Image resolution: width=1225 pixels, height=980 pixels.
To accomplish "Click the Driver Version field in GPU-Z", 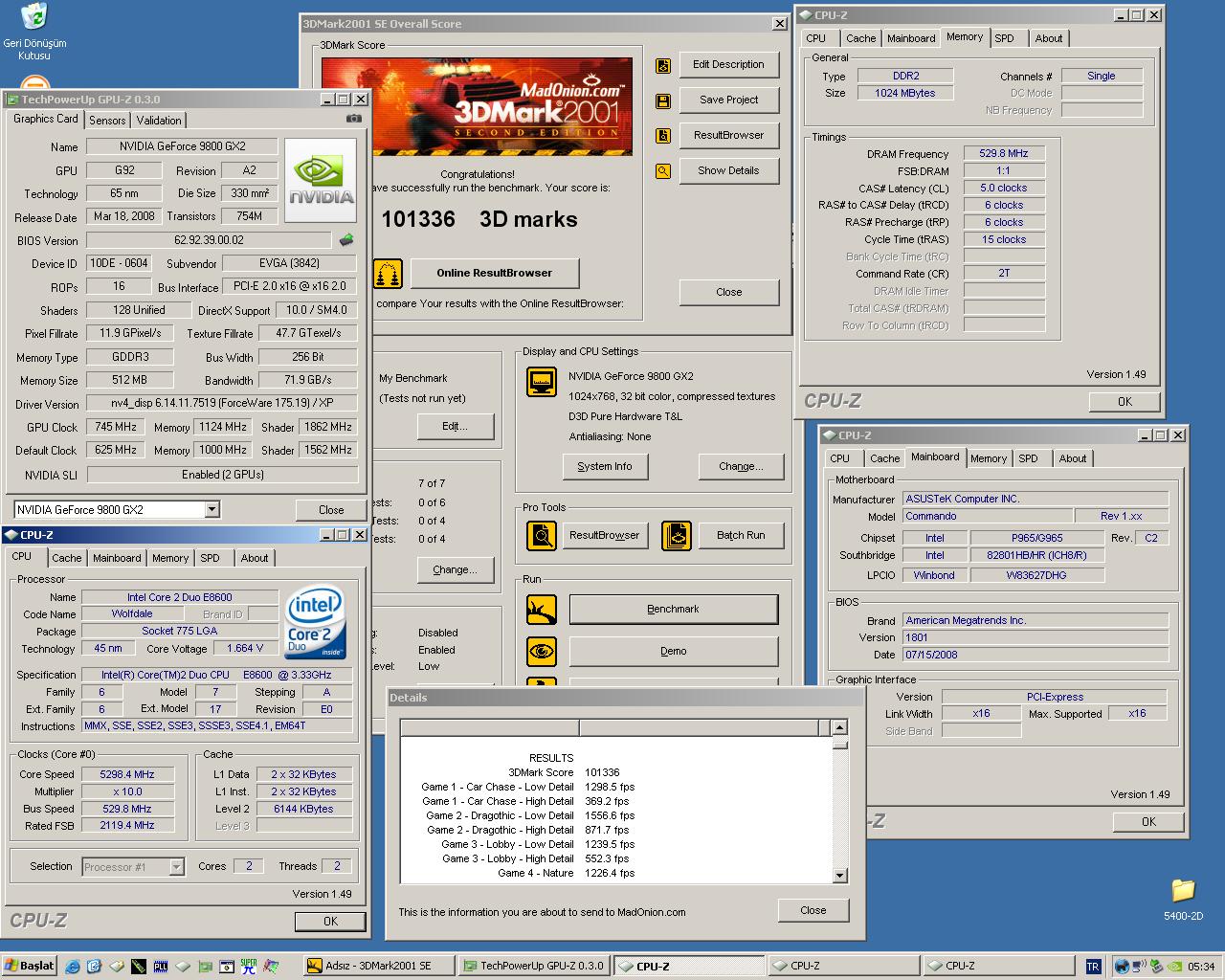I will click(222, 404).
